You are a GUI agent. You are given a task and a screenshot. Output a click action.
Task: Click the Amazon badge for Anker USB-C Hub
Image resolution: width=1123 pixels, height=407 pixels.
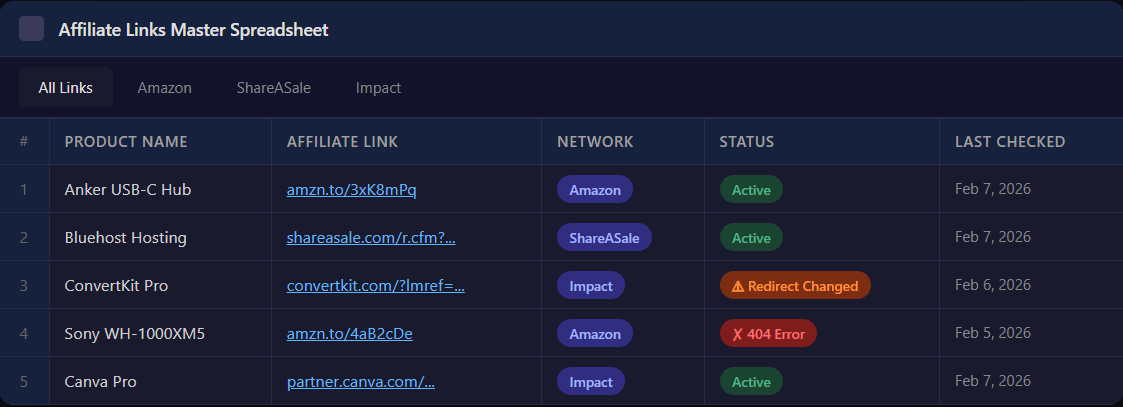(595, 189)
